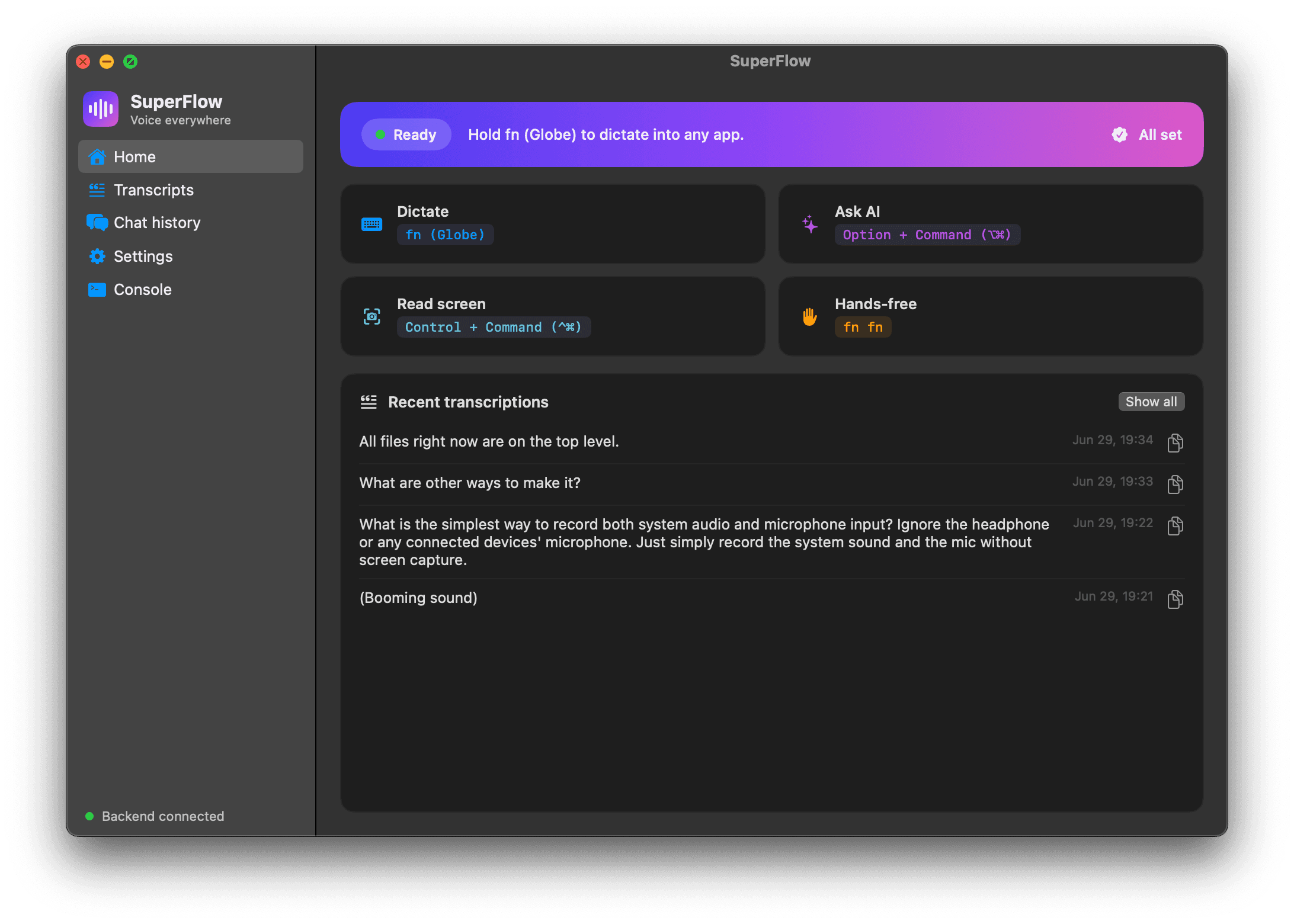
Task: Select 'All files right now are on the top level.'
Action: (489, 441)
